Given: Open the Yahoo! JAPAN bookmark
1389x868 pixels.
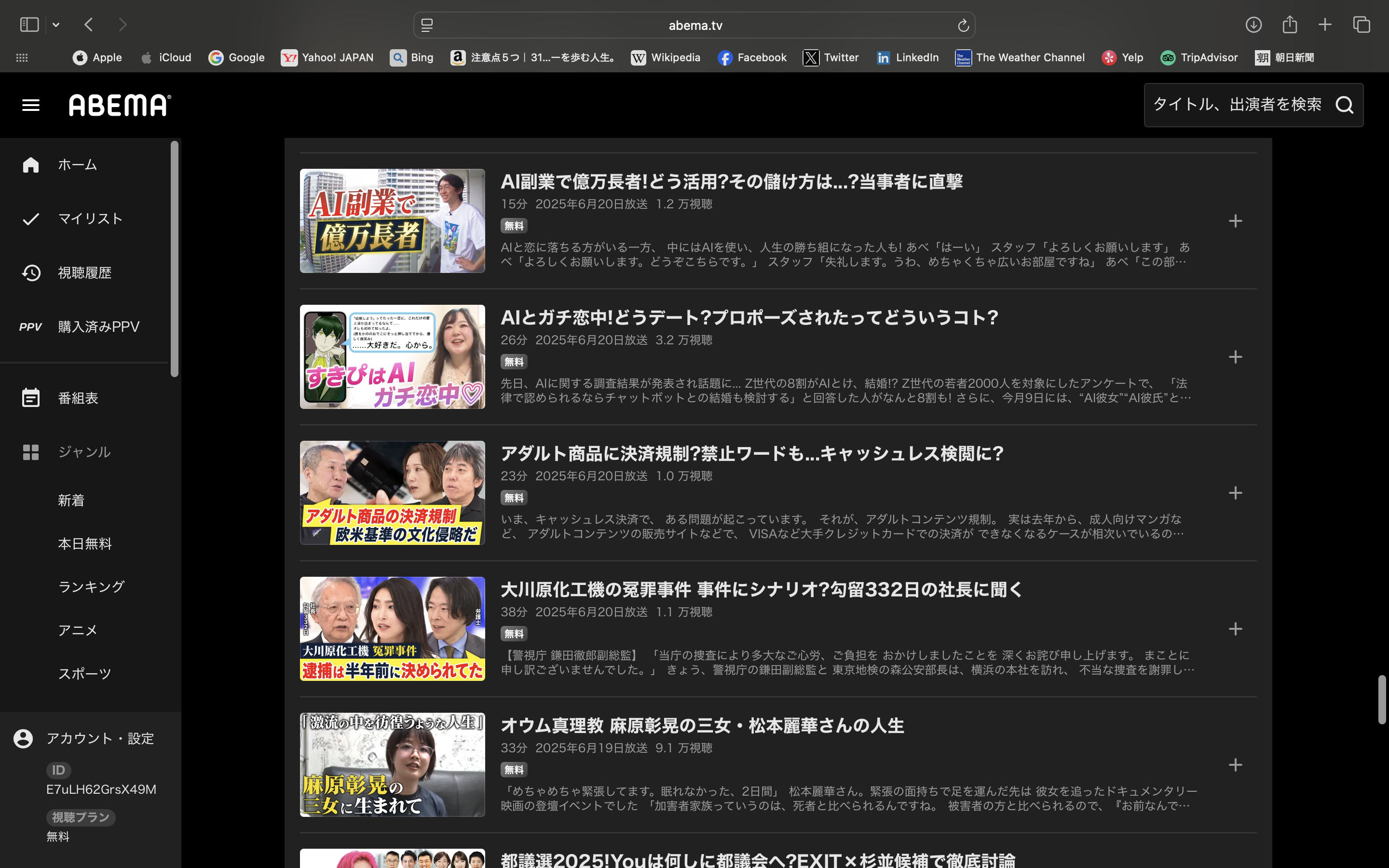Looking at the screenshot, I should (x=327, y=58).
